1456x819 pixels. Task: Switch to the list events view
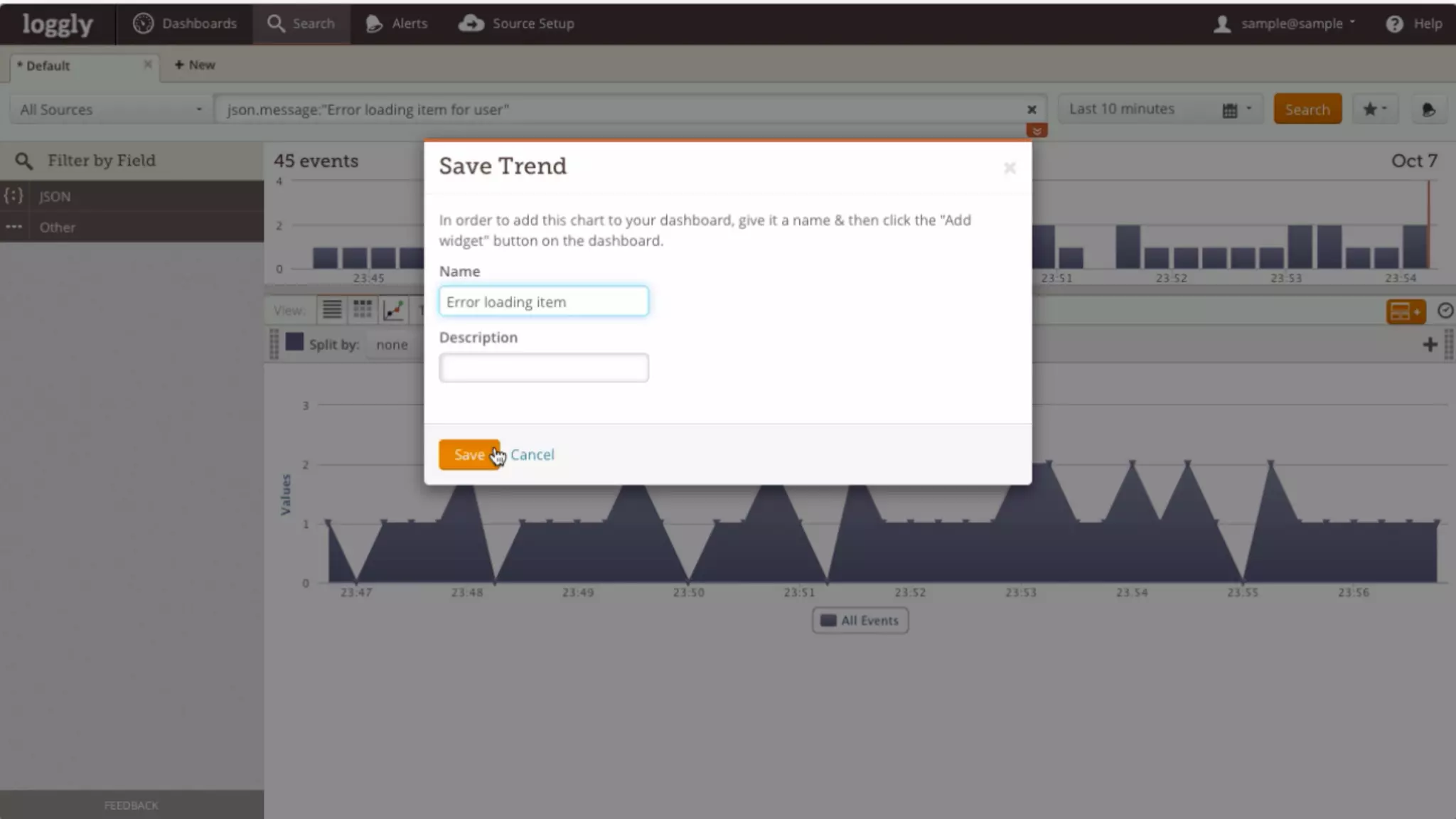(331, 309)
